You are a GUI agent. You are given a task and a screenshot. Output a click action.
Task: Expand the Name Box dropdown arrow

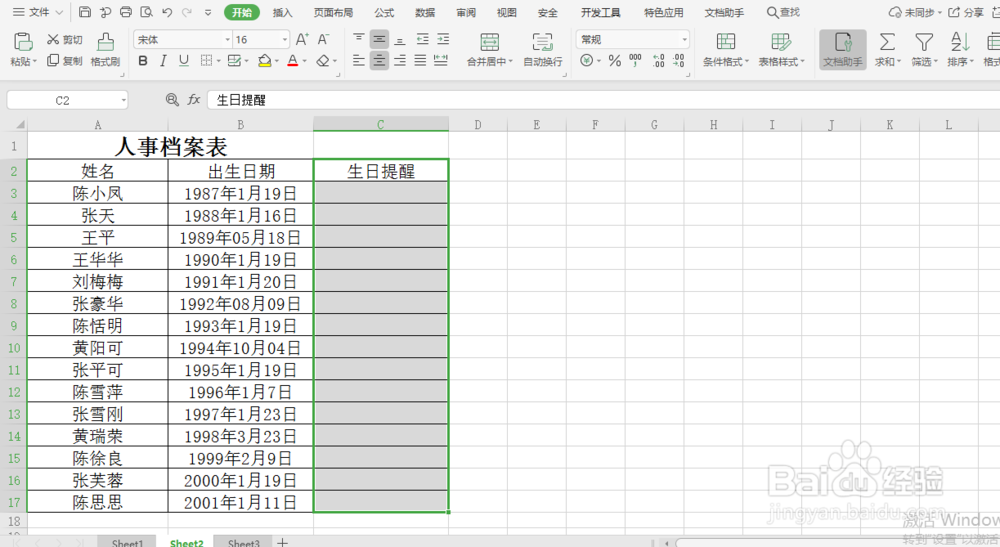[x=123, y=100]
